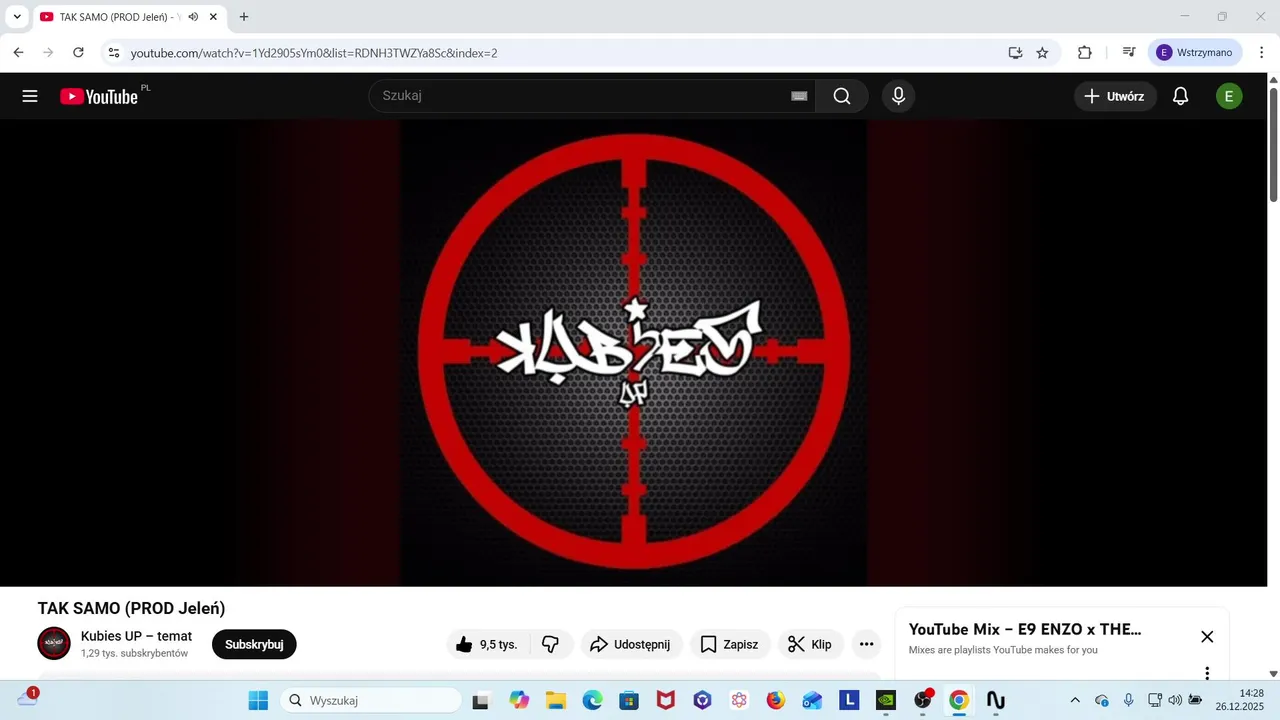
Task: Subscribe with the Subskrybuj button
Action: tap(254, 644)
